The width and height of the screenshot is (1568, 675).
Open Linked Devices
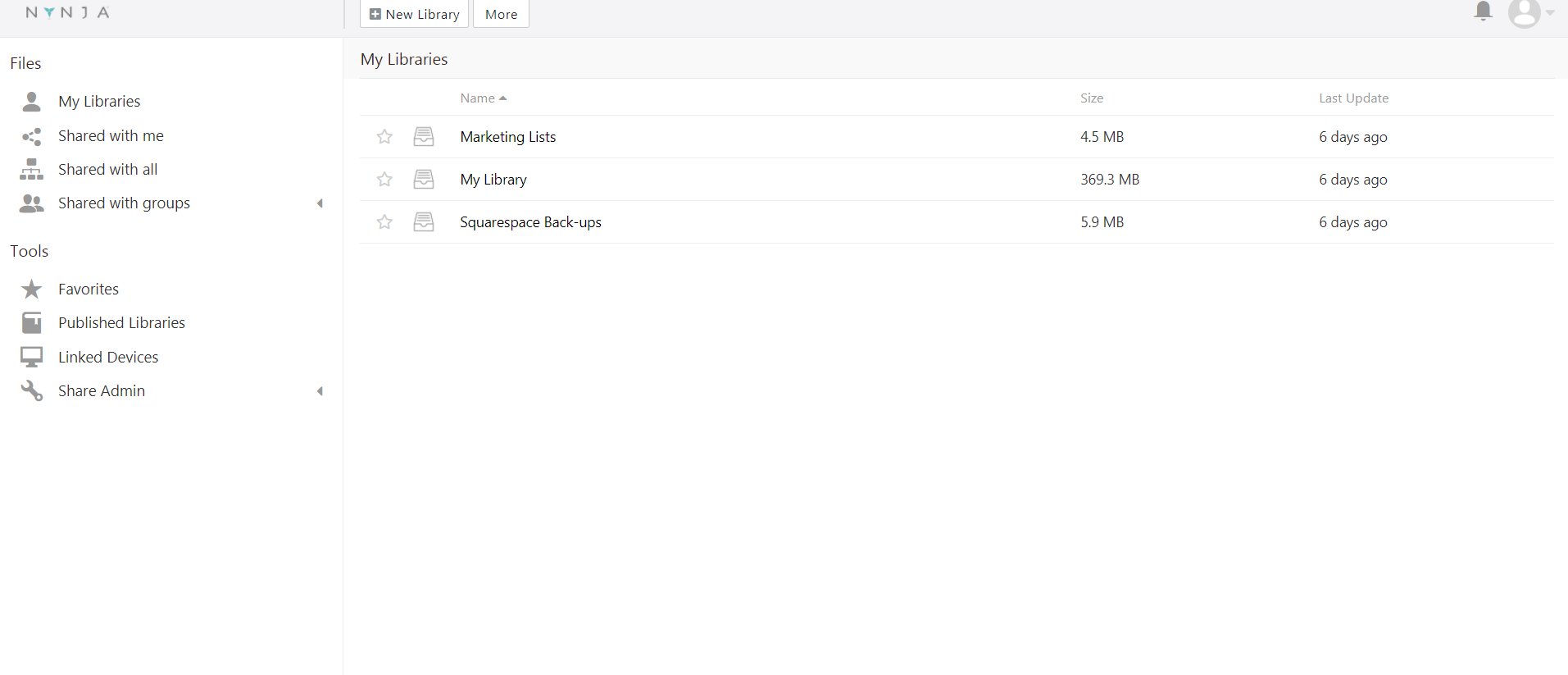tap(108, 357)
